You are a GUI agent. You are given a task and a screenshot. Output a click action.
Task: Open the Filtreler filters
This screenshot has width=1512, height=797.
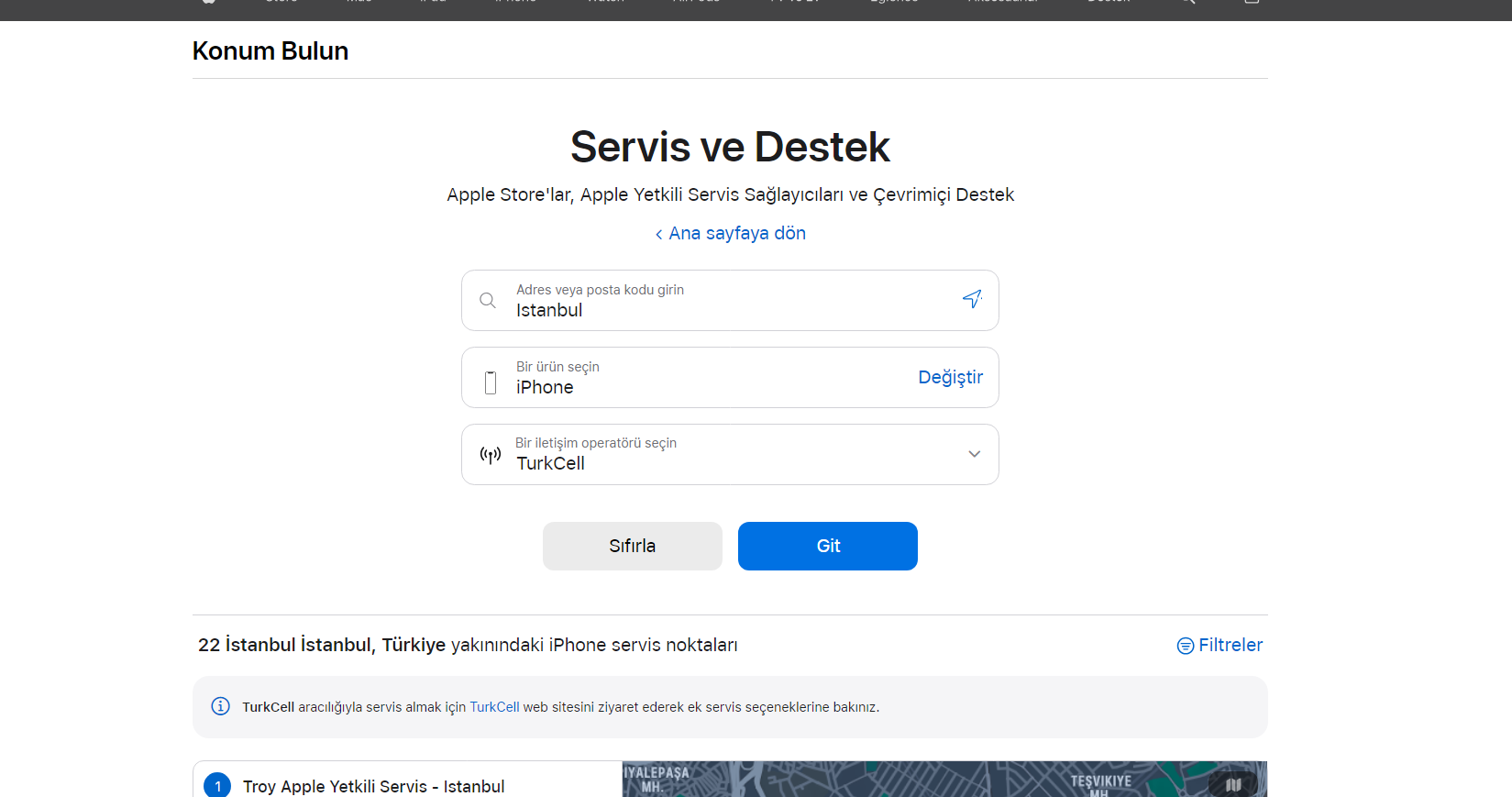point(1220,645)
